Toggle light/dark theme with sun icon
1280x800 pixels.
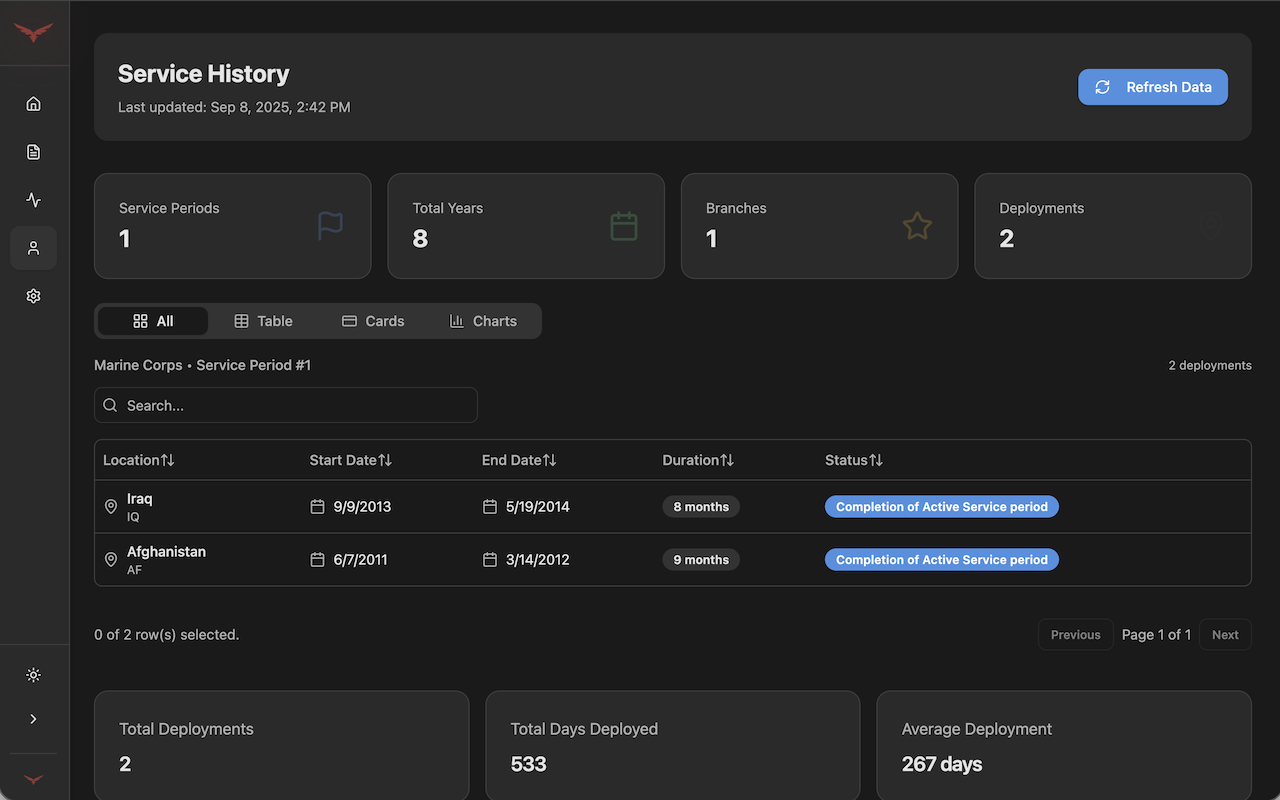33,675
